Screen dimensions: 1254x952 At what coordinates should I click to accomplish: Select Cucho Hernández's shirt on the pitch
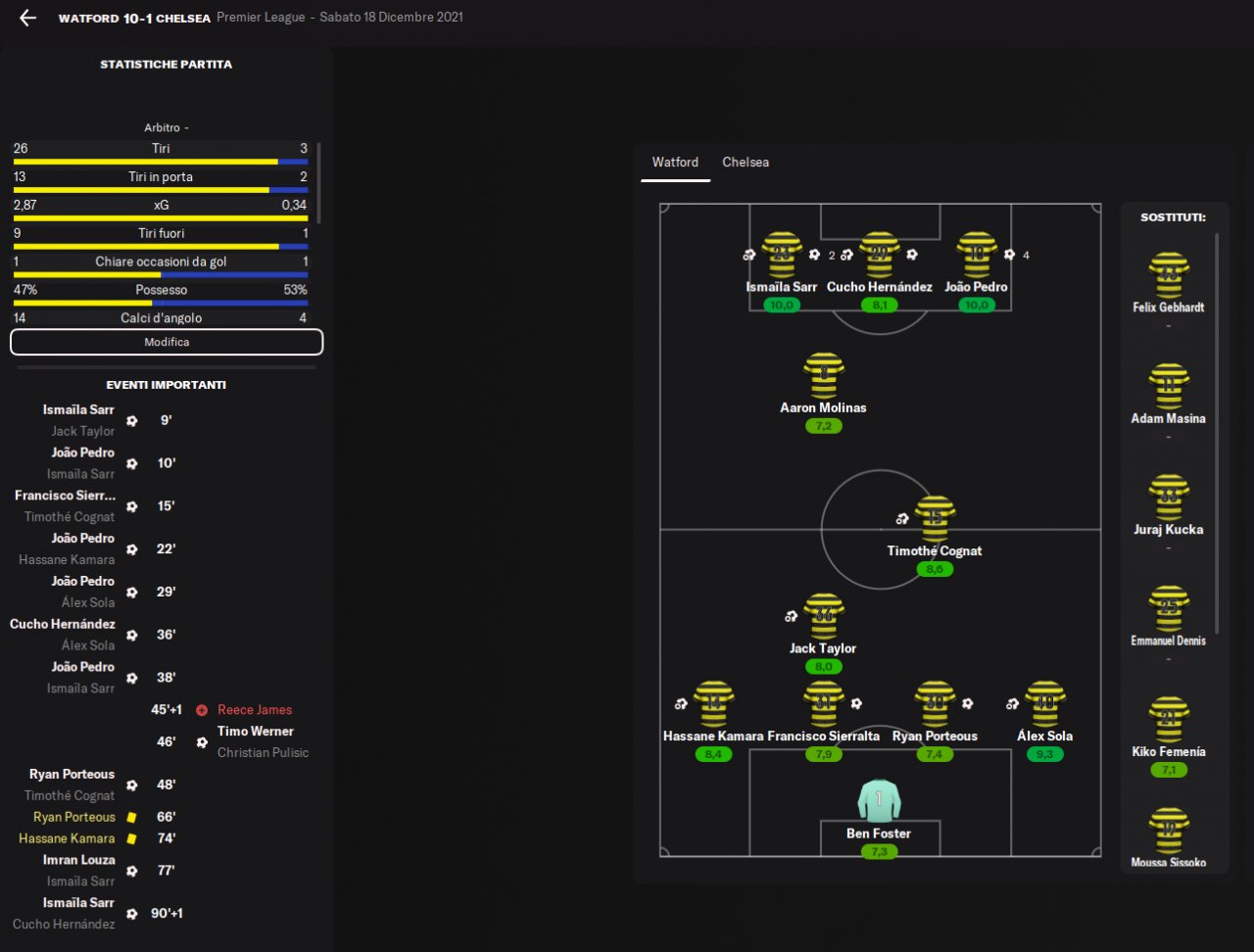[880, 255]
